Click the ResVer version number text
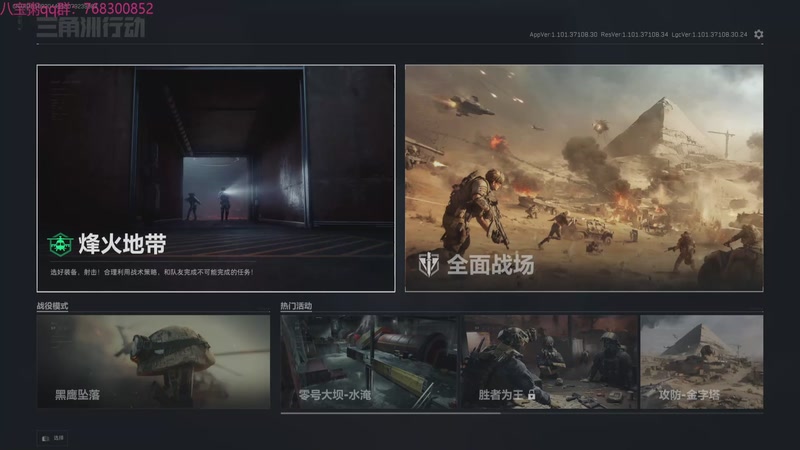The width and height of the screenshot is (800, 450). 634,35
